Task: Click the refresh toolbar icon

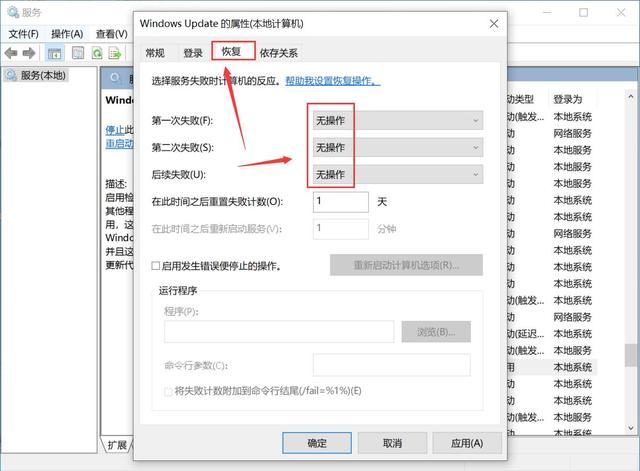Action: point(97,53)
